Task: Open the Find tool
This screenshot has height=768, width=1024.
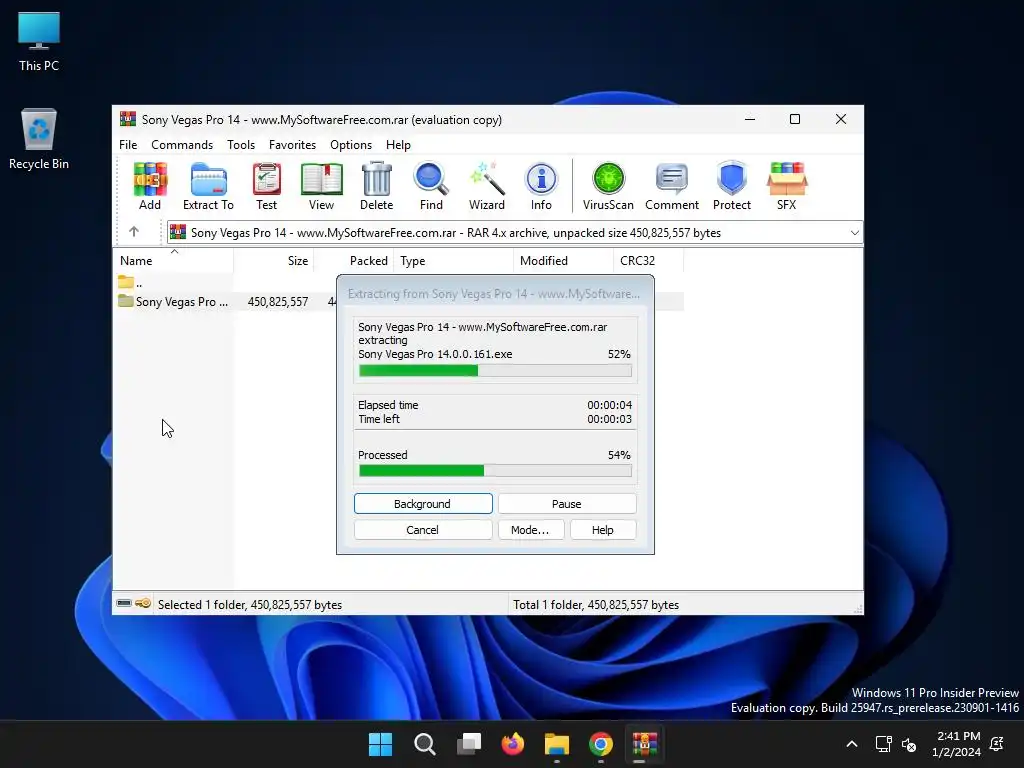Action: pos(431,186)
